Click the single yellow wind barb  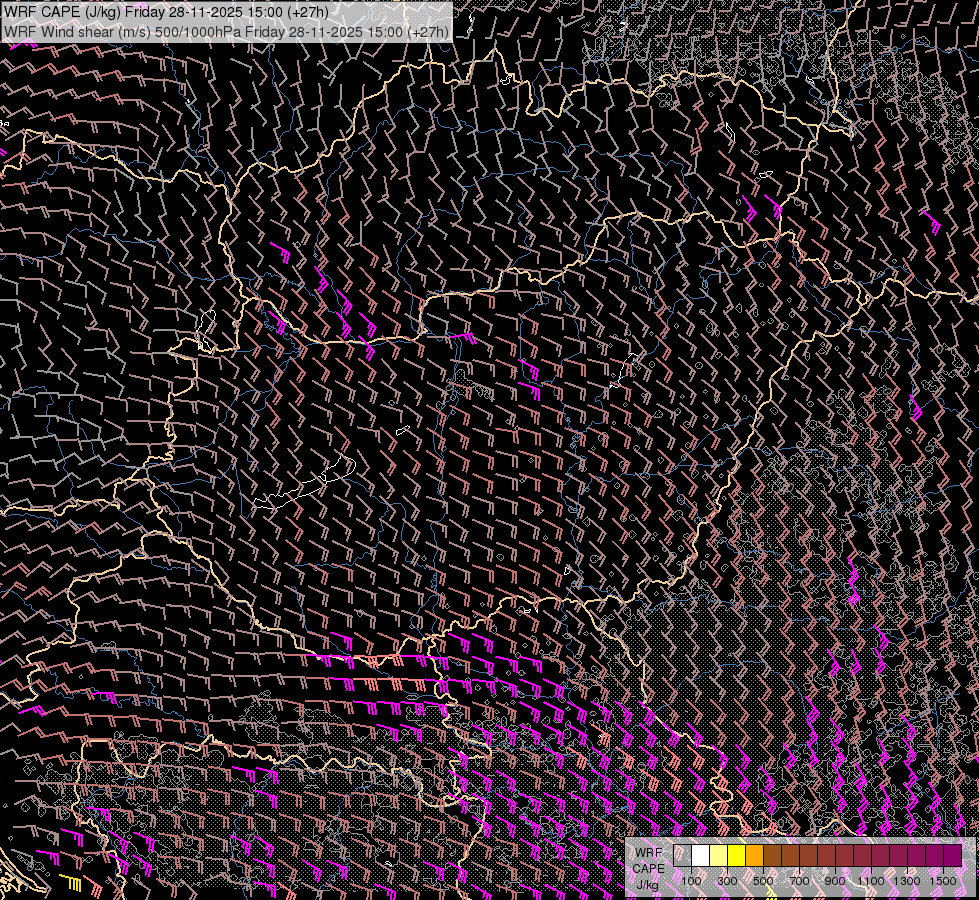[70, 883]
